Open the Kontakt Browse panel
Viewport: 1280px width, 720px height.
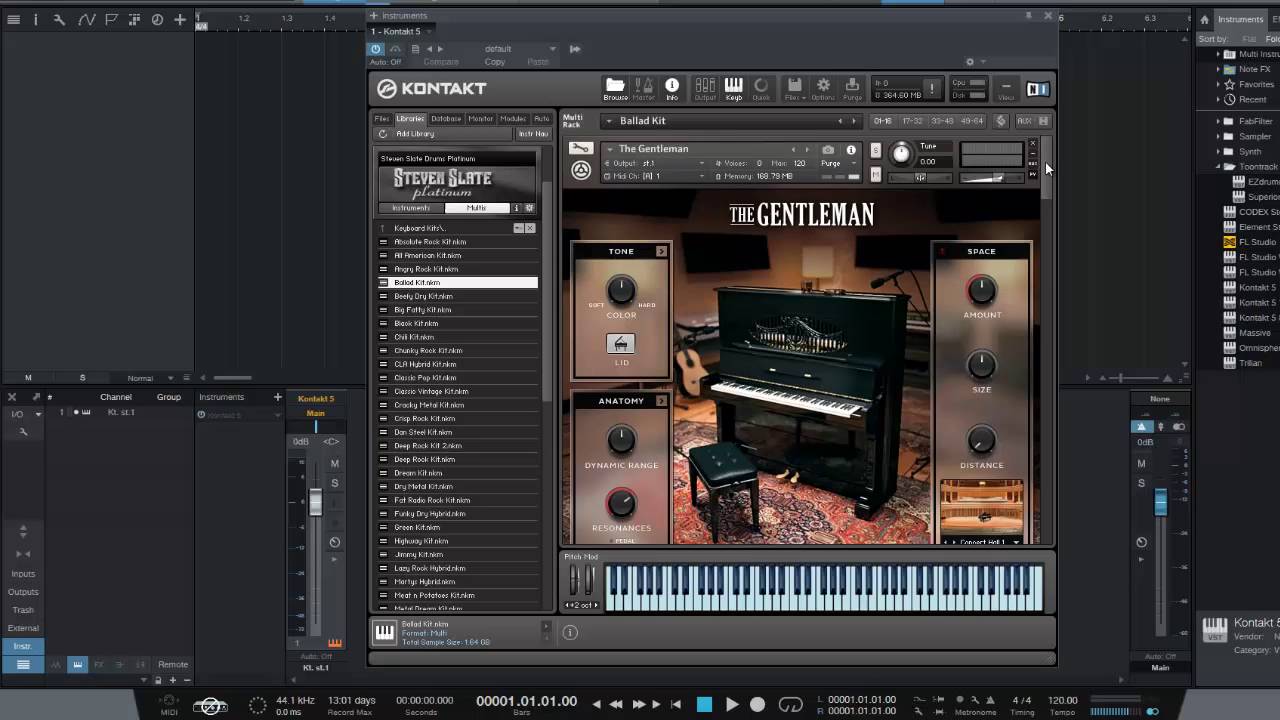pos(615,89)
